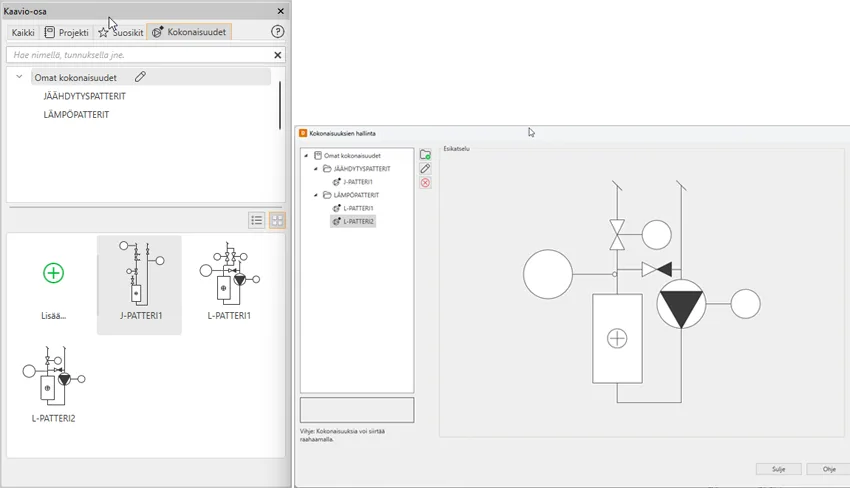Collapse the JÄÄHDYTYSPATTERIT folder in the dialog tree
The width and height of the screenshot is (850, 488).
[316, 169]
